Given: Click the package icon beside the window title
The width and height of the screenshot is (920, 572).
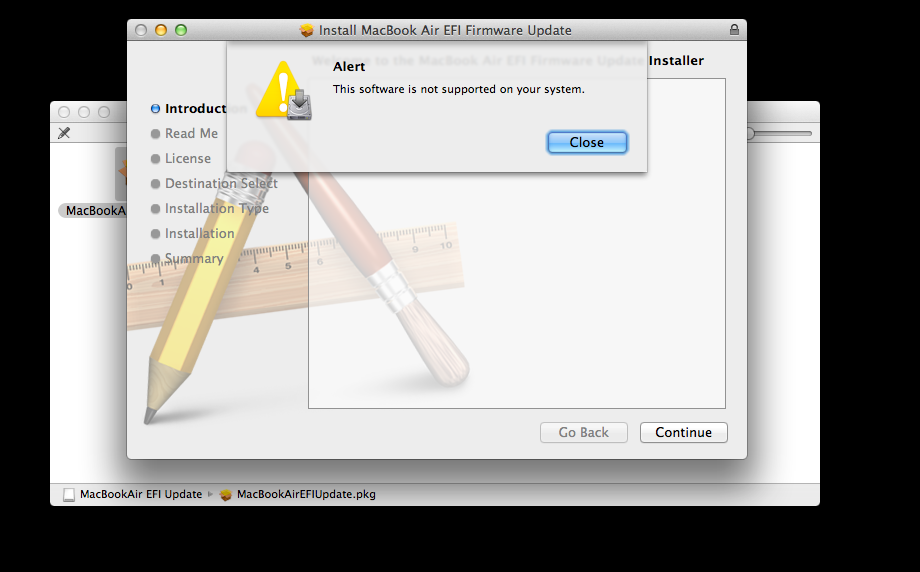Looking at the screenshot, I should click(306, 30).
